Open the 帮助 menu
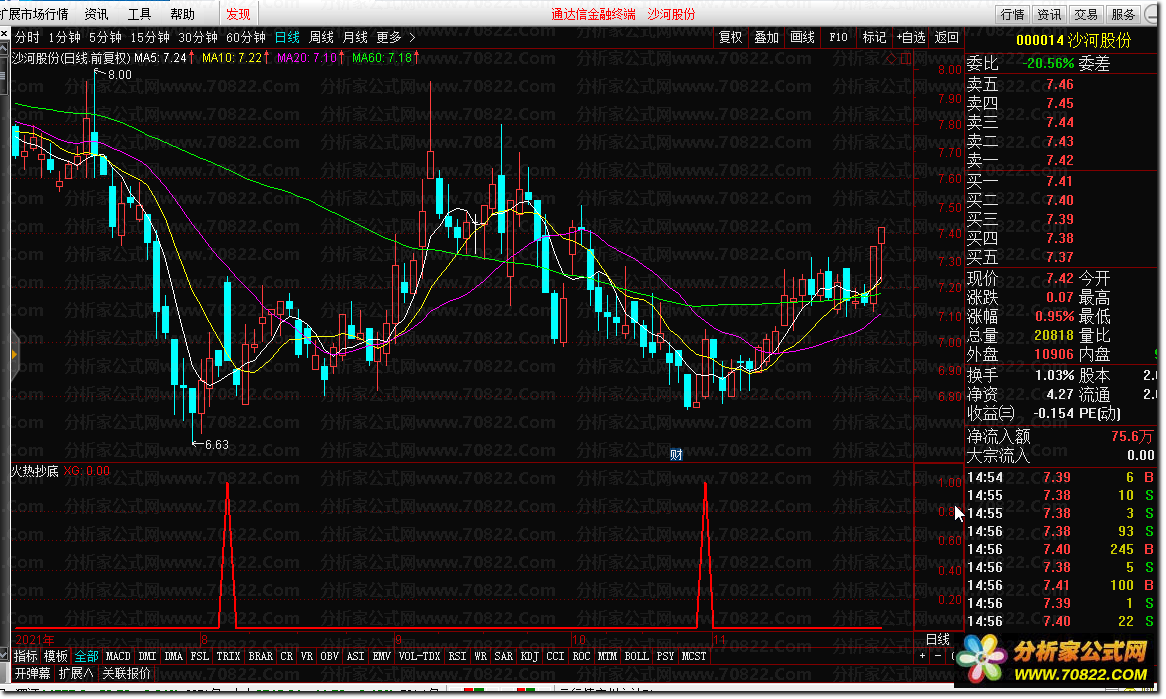Screen dimensions: 1166x699 (182, 14)
